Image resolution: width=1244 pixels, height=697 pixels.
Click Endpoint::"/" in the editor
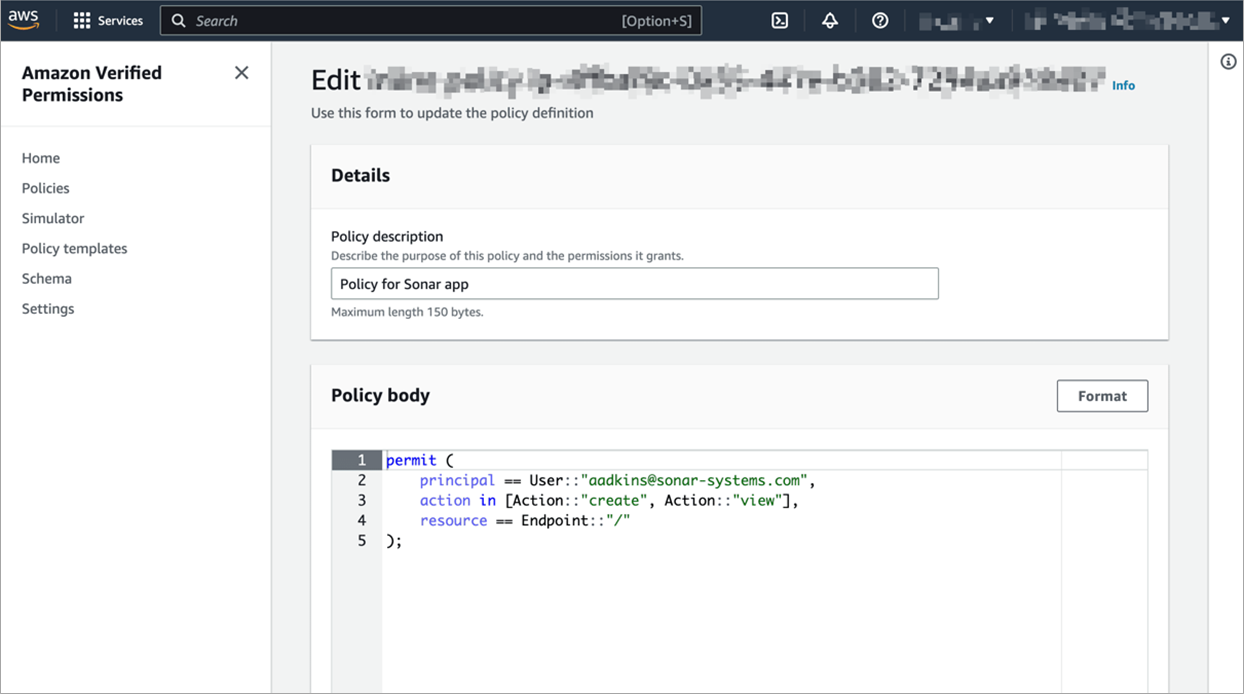pos(576,521)
